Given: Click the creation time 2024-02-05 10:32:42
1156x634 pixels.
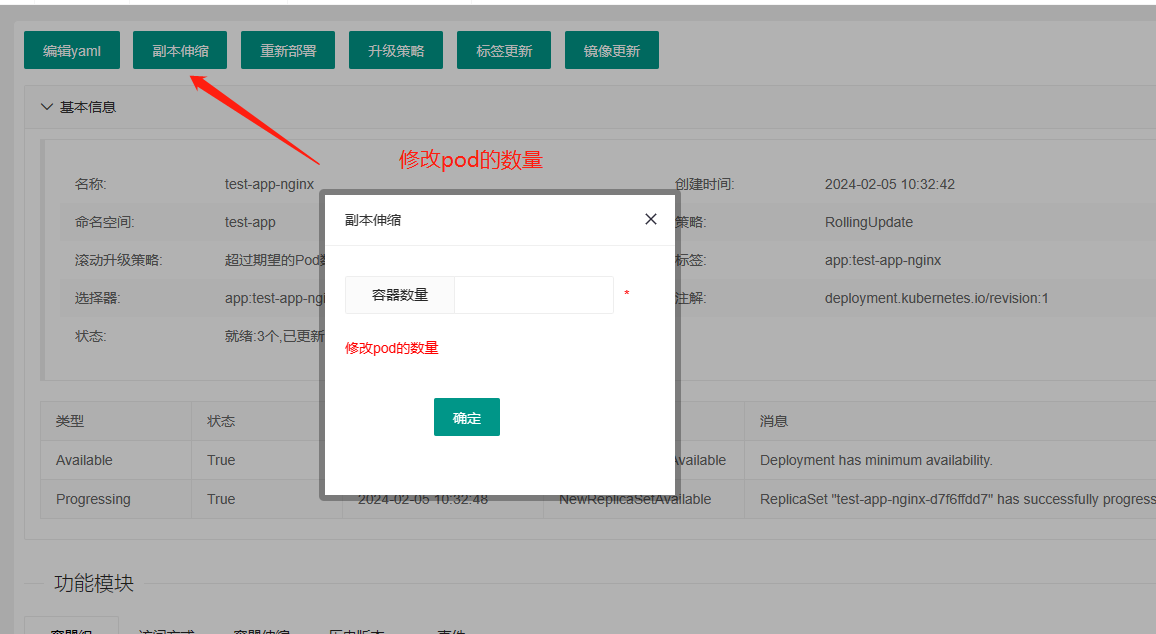Looking at the screenshot, I should click(889, 184).
